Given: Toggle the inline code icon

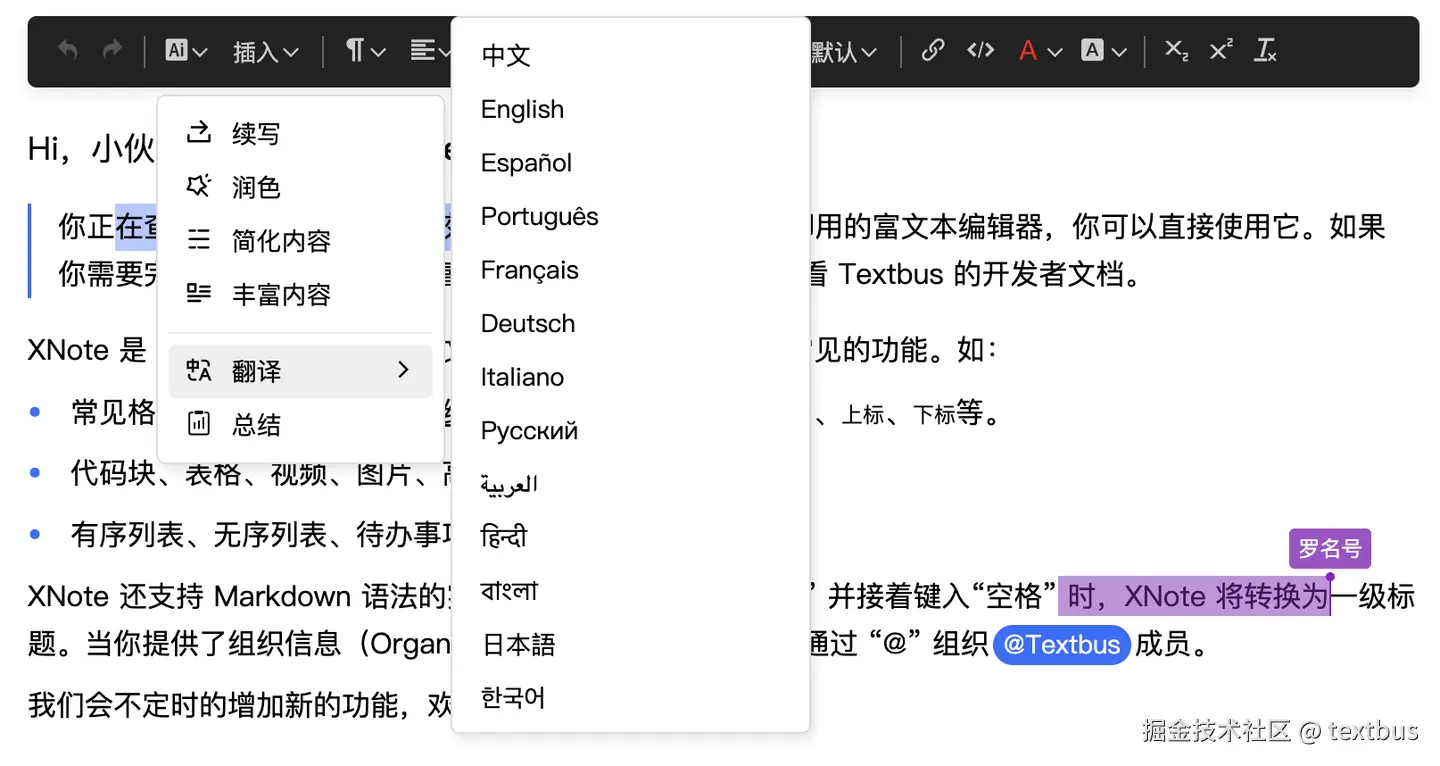Looking at the screenshot, I should click(980, 50).
